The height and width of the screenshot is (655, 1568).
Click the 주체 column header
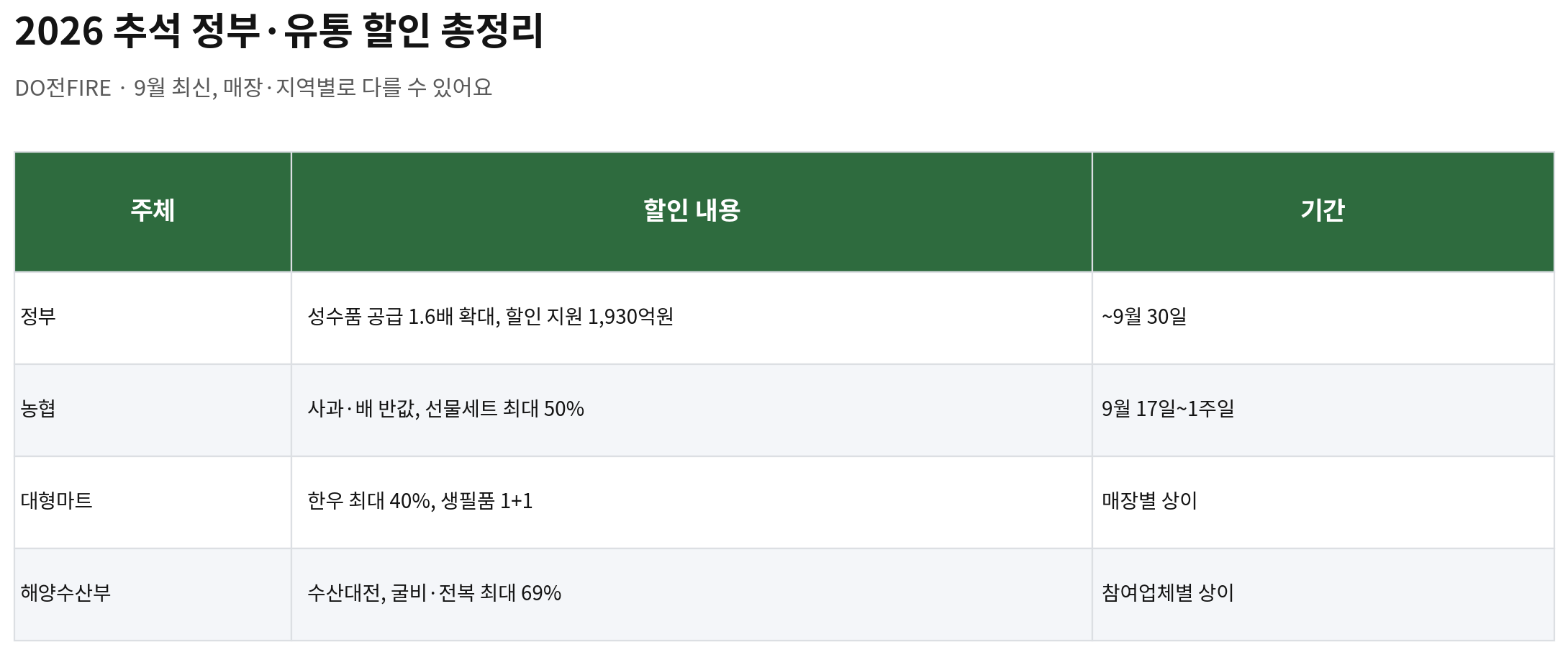(x=153, y=212)
